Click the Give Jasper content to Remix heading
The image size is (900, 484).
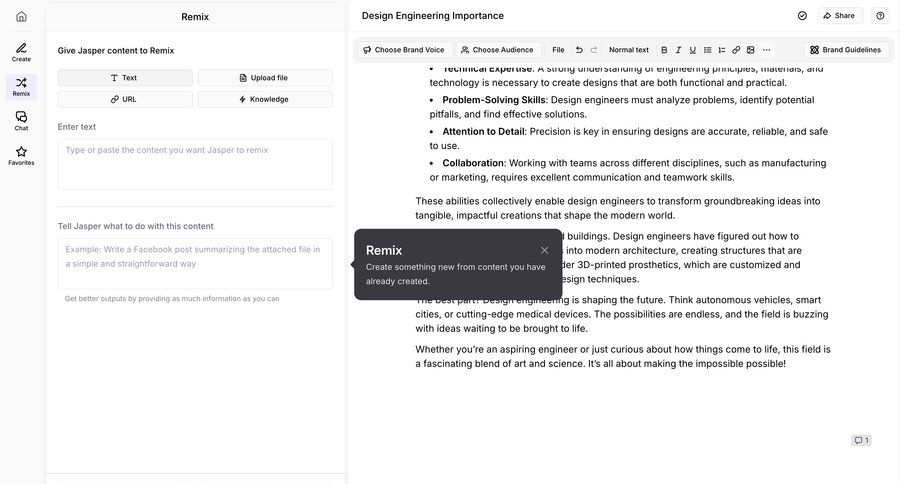116,51
